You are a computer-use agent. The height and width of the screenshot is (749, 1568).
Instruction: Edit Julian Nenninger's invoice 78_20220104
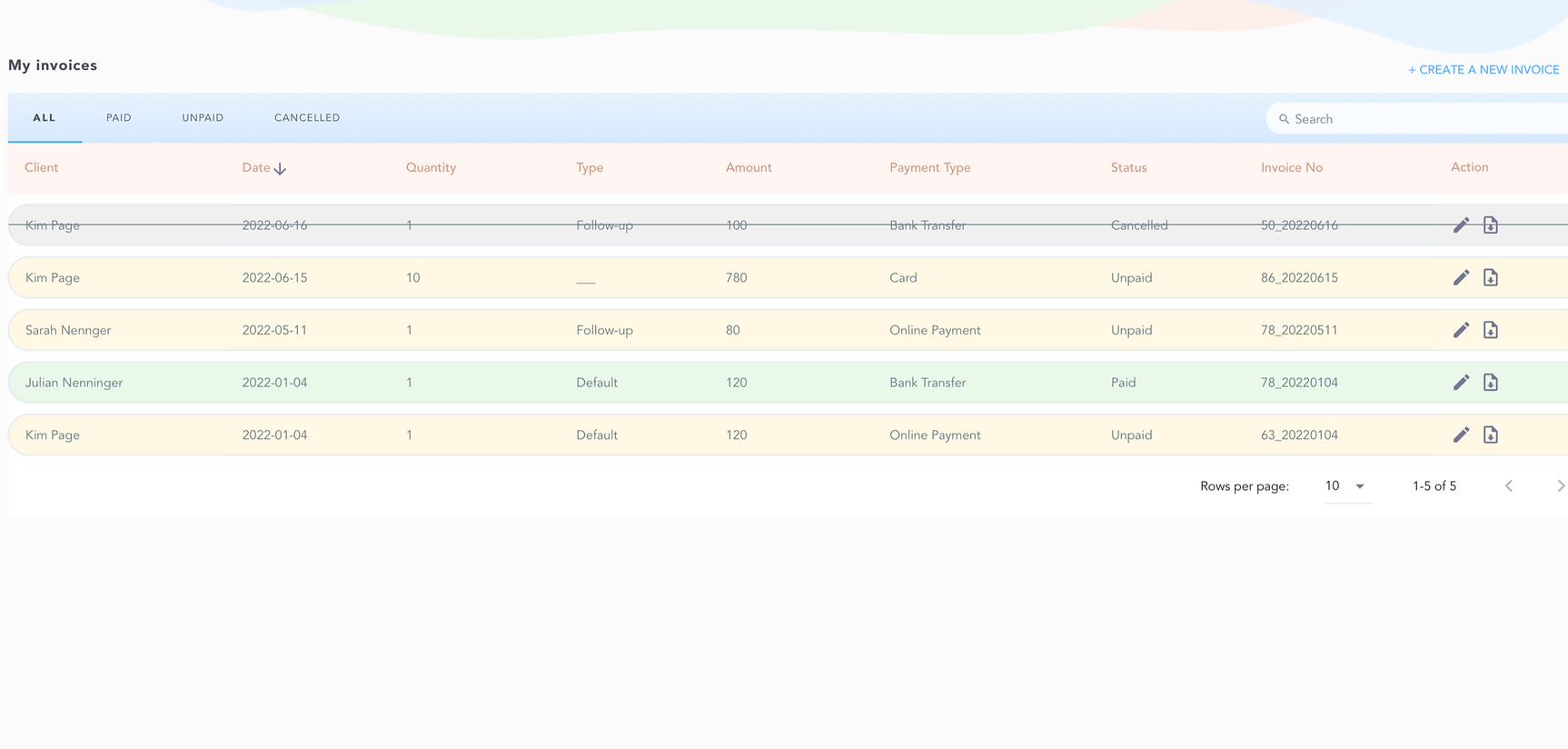[x=1461, y=383]
